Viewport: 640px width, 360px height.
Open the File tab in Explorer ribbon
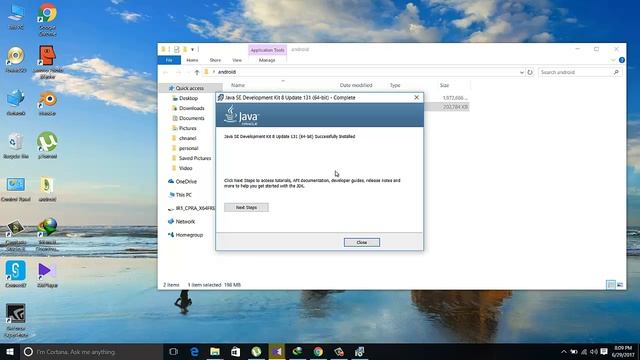pyautogui.click(x=169, y=60)
